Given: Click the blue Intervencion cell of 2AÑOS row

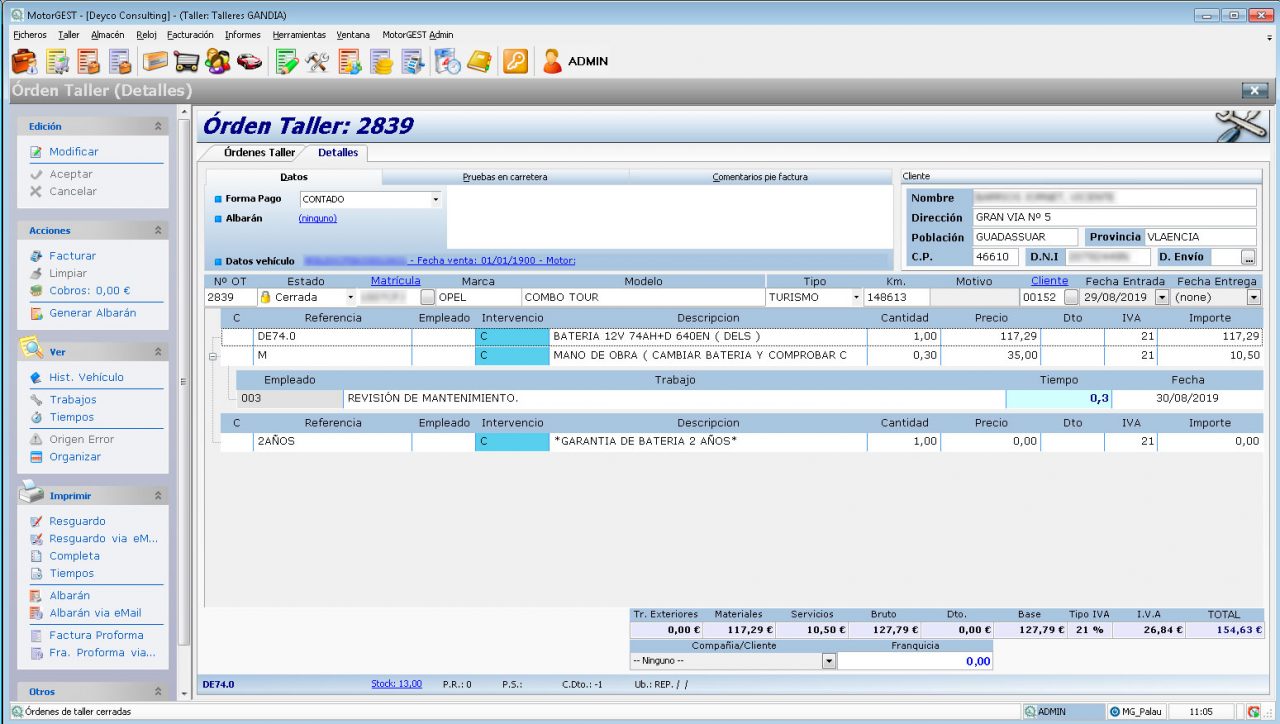Looking at the screenshot, I should (x=512, y=441).
